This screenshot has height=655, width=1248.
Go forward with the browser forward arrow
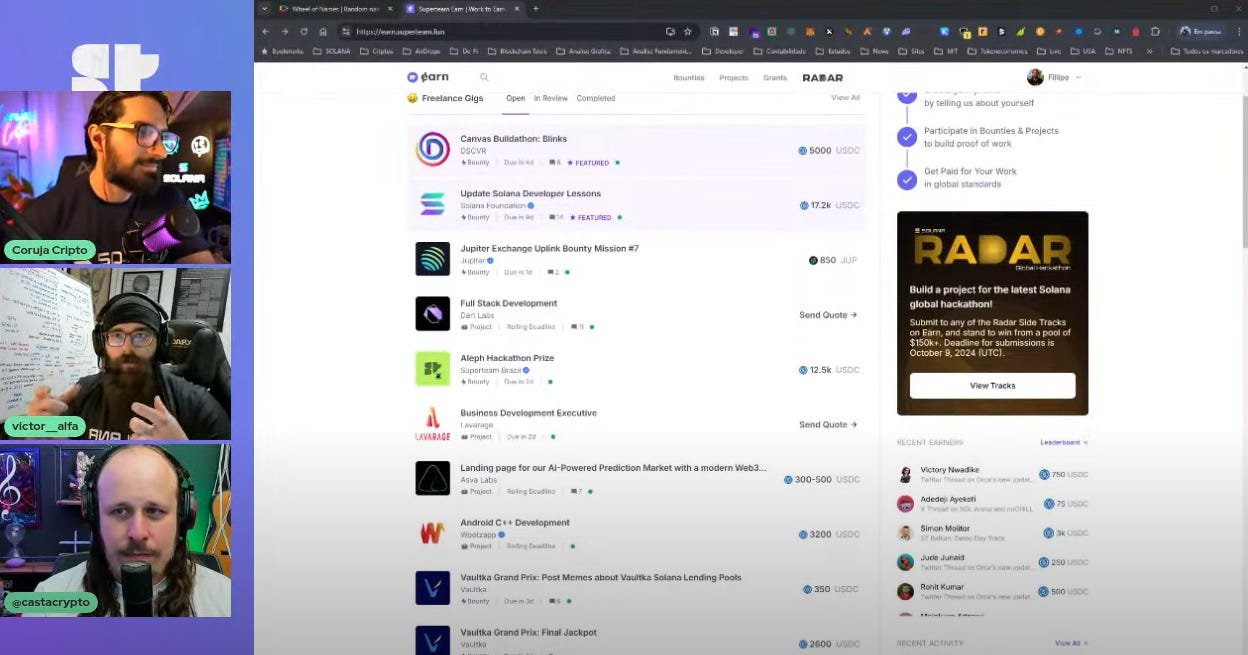(285, 31)
